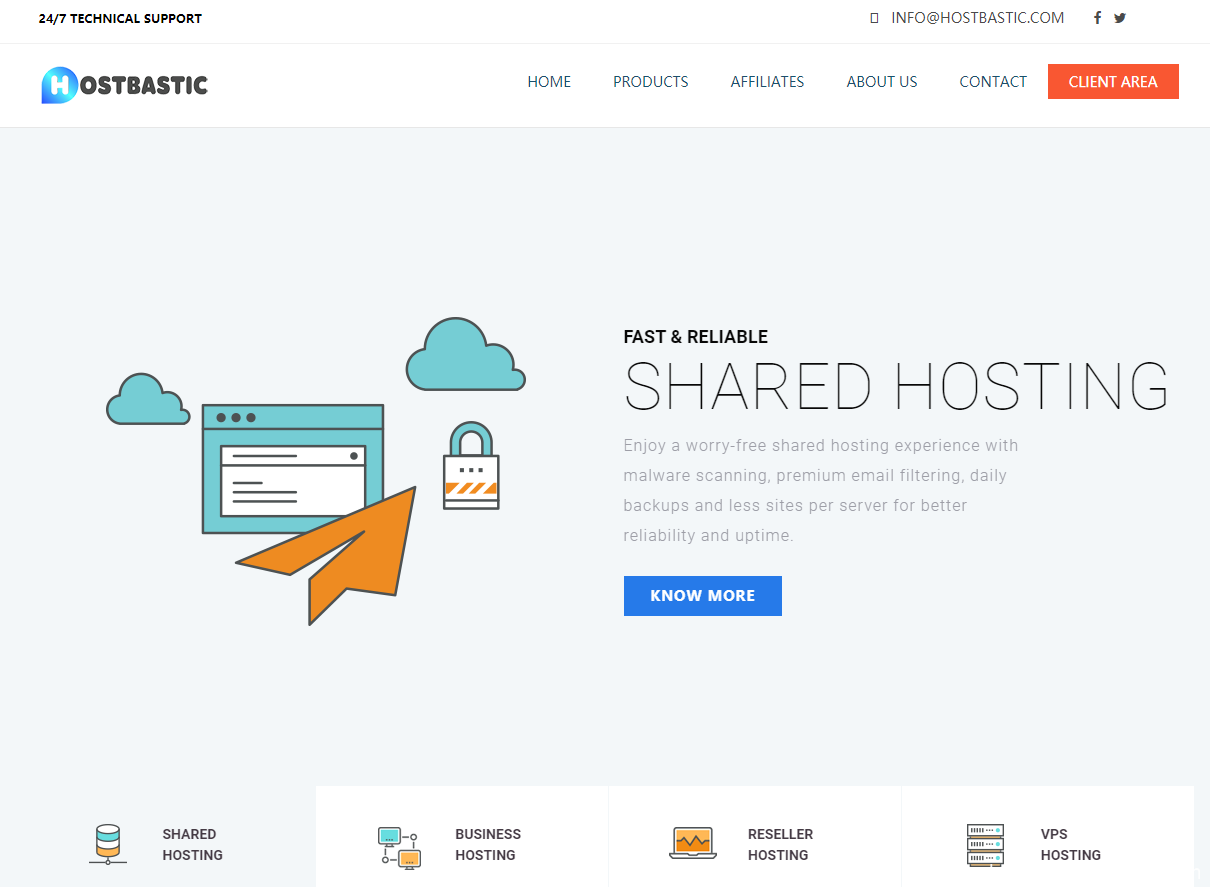Click the Facebook icon in top bar
Image resolution: width=1210 pixels, height=887 pixels.
[1097, 18]
